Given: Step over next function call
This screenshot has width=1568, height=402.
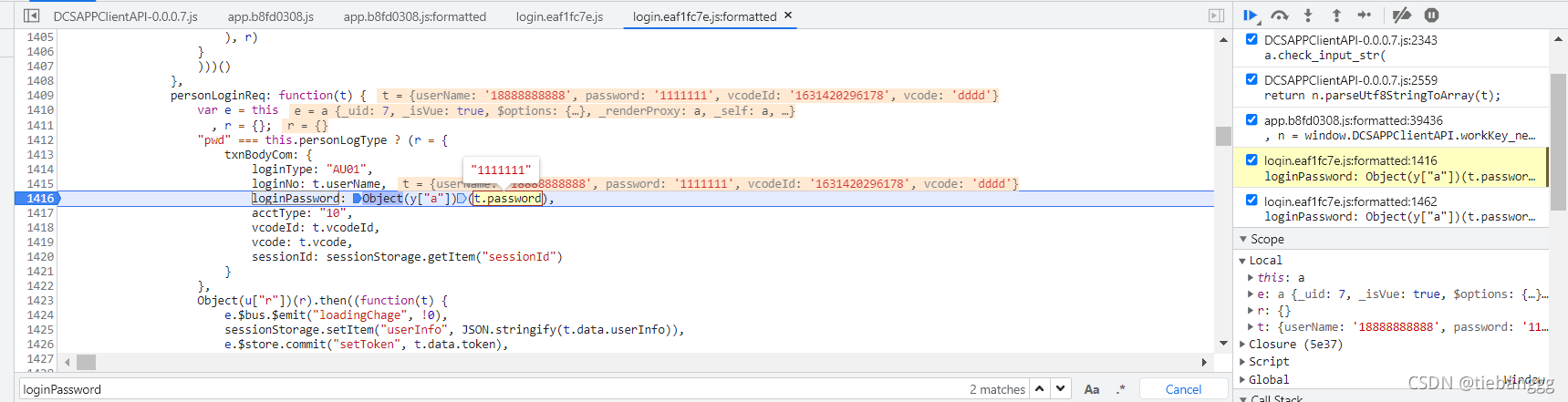Looking at the screenshot, I should [x=1280, y=15].
